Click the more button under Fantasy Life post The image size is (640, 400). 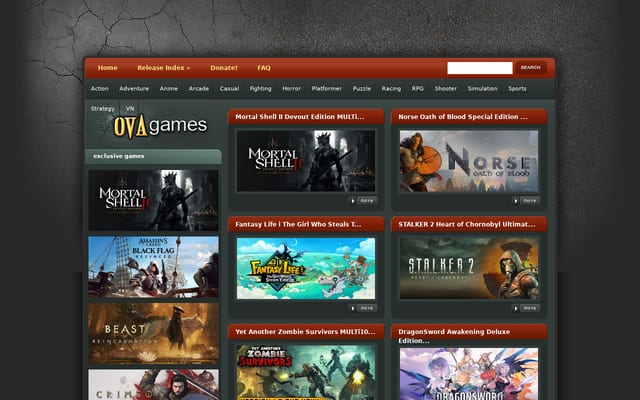(x=367, y=308)
